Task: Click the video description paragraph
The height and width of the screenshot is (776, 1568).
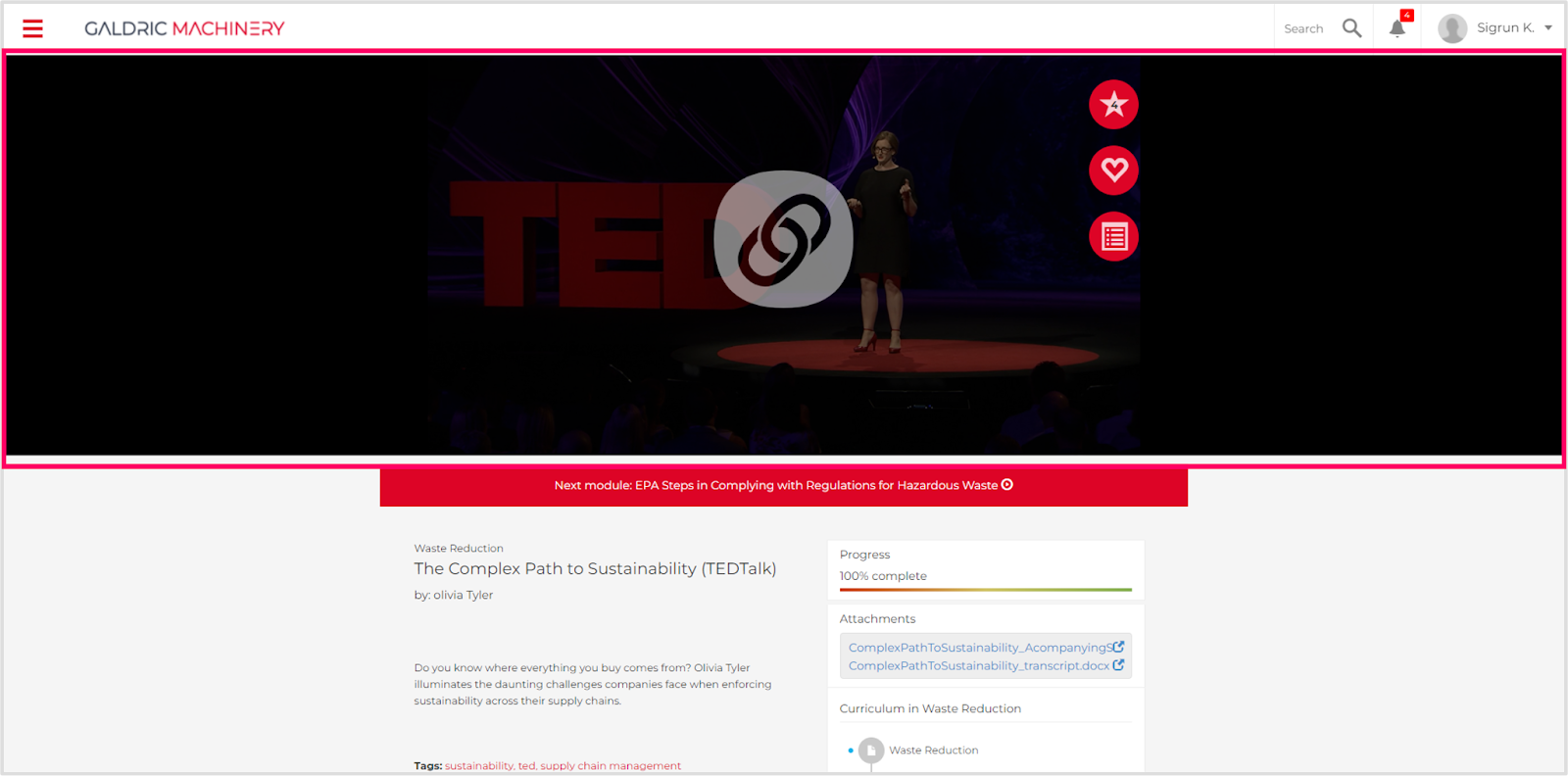Action: coord(593,685)
